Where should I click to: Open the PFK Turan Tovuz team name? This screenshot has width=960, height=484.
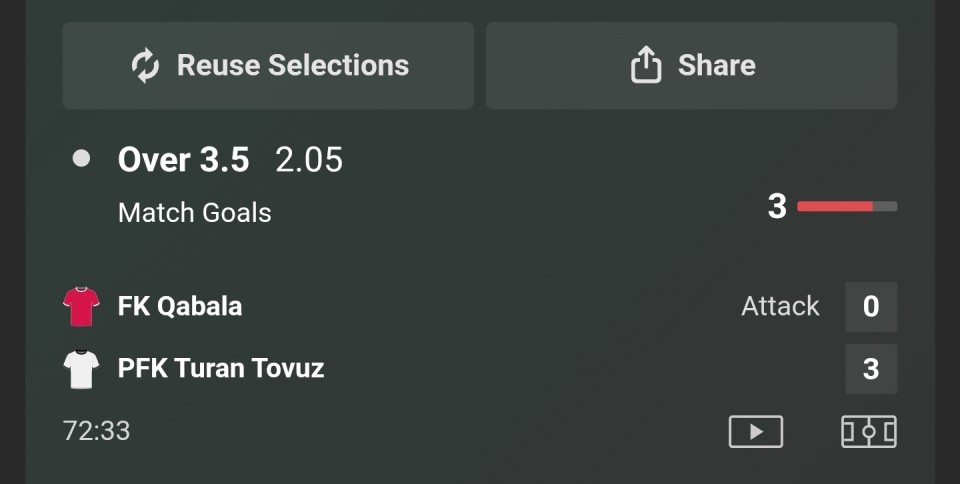[x=221, y=368]
